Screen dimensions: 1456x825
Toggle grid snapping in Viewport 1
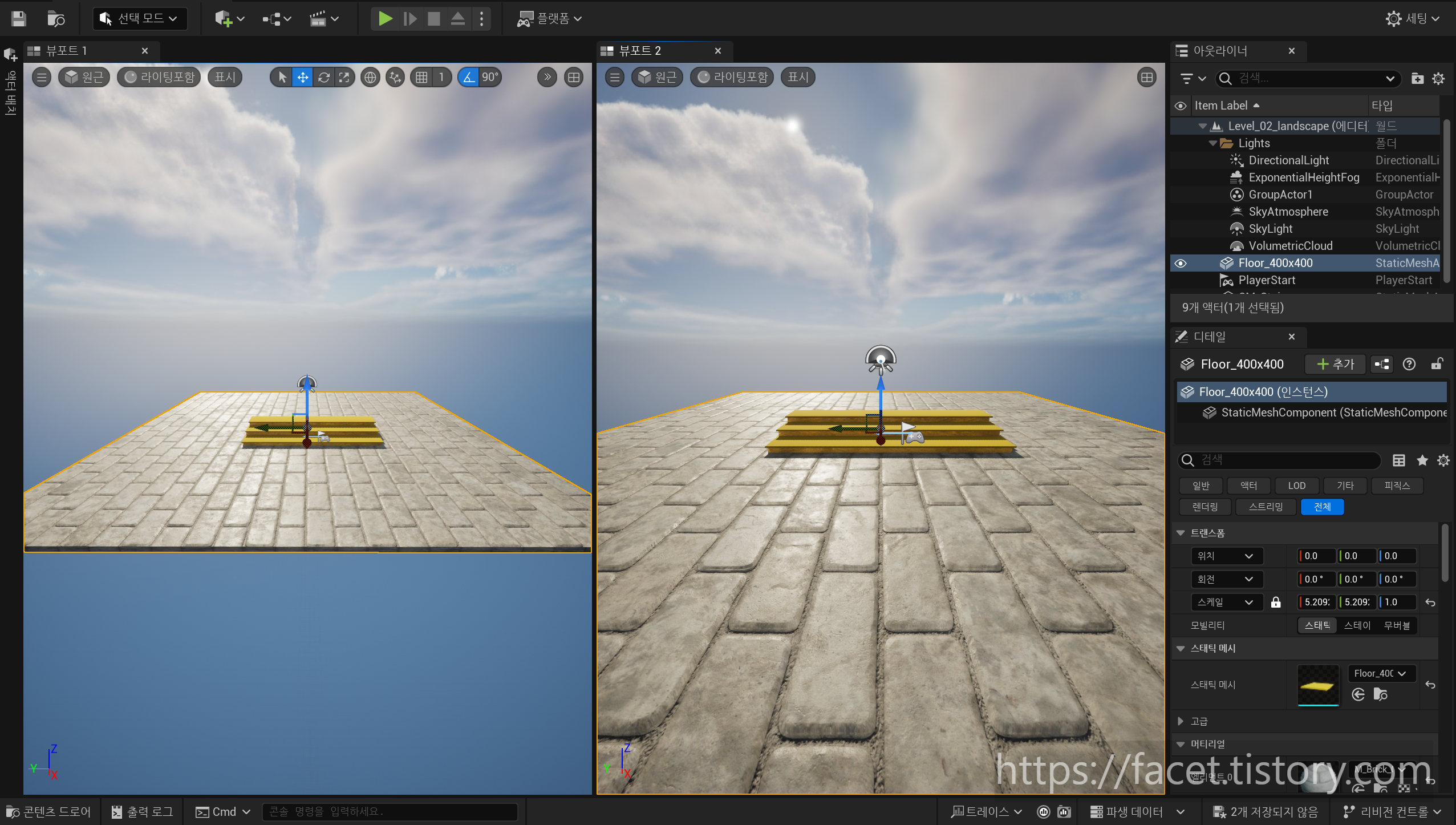click(x=421, y=77)
